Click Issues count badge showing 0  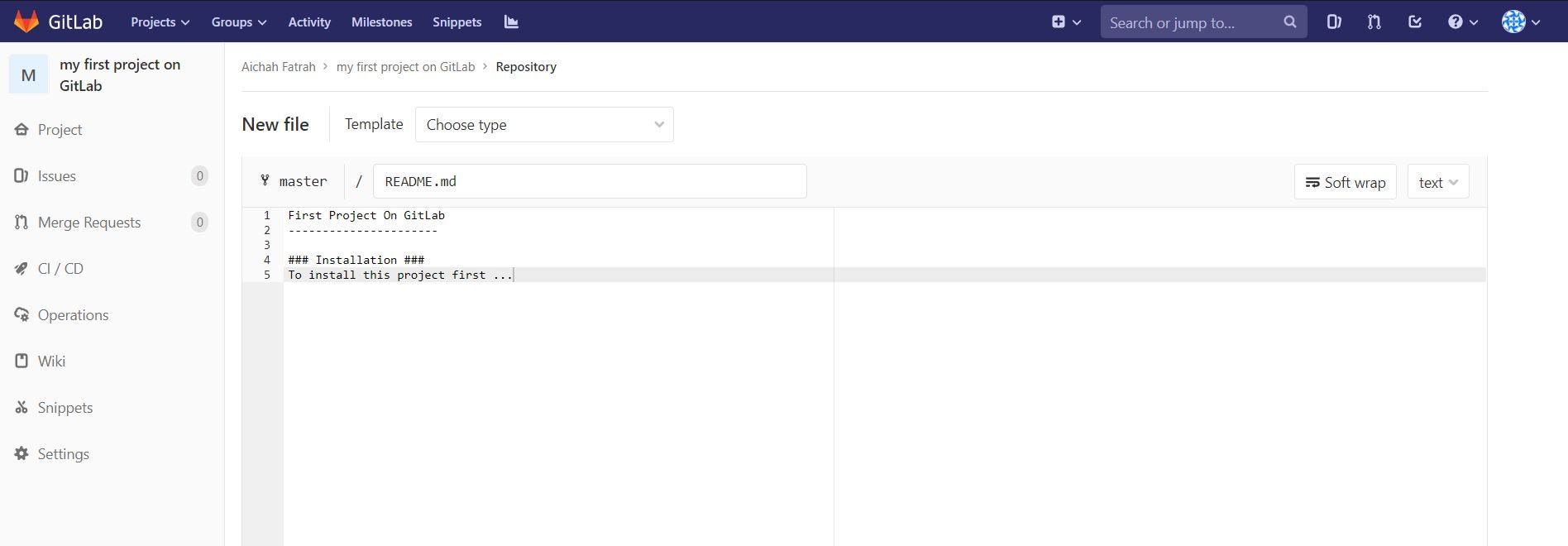pos(199,175)
